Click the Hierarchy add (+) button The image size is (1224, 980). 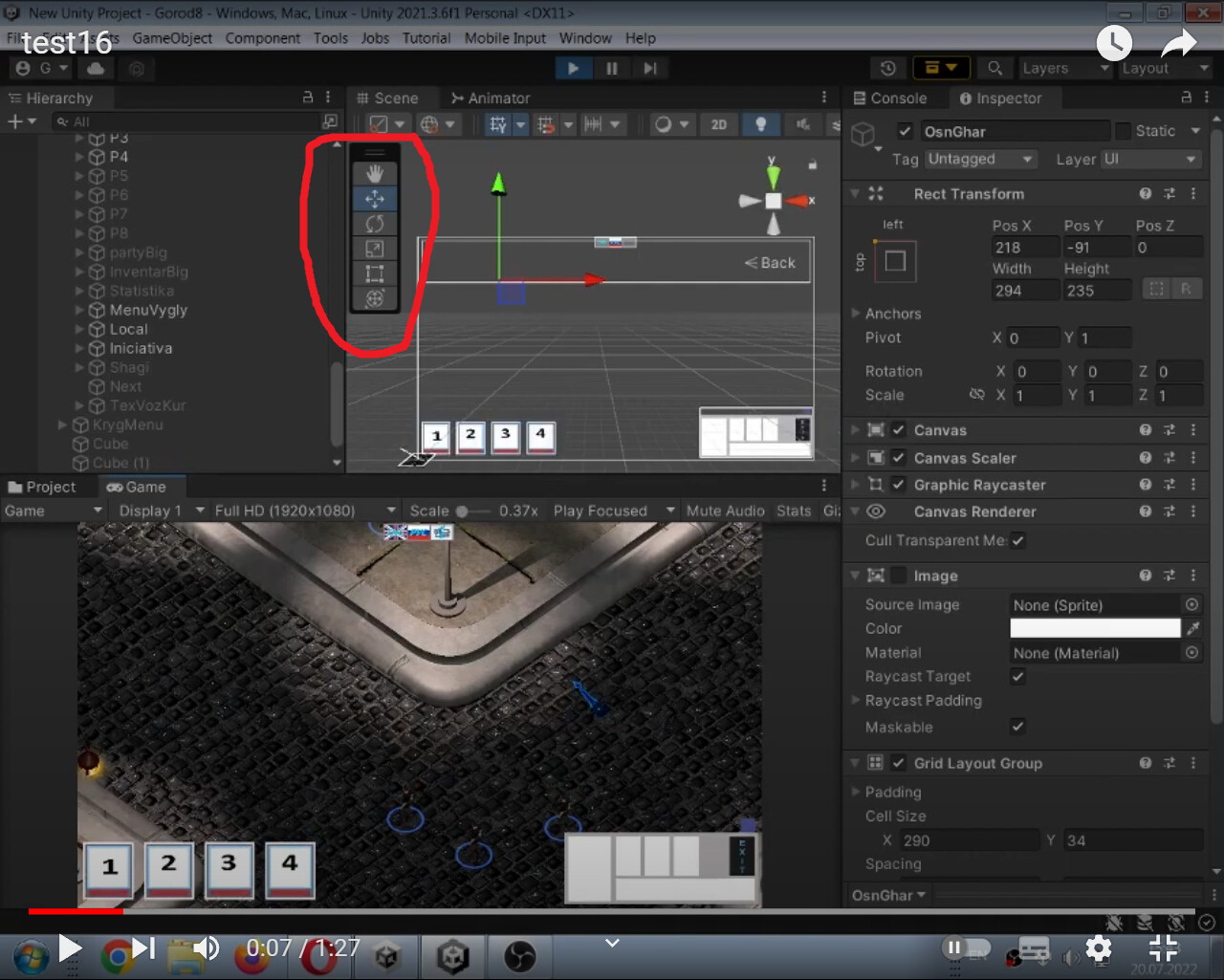click(15, 121)
